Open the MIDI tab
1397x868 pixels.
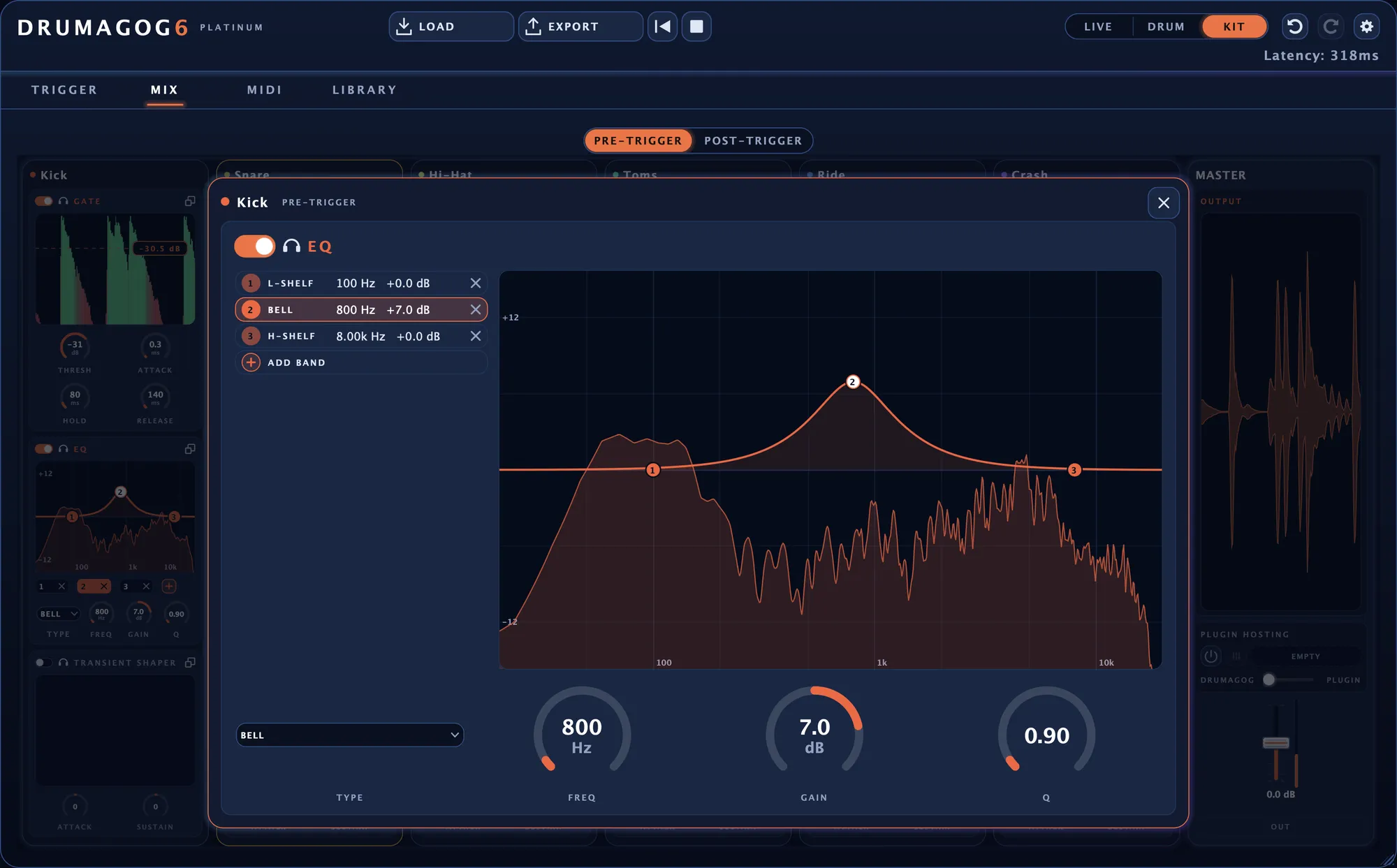tap(264, 89)
